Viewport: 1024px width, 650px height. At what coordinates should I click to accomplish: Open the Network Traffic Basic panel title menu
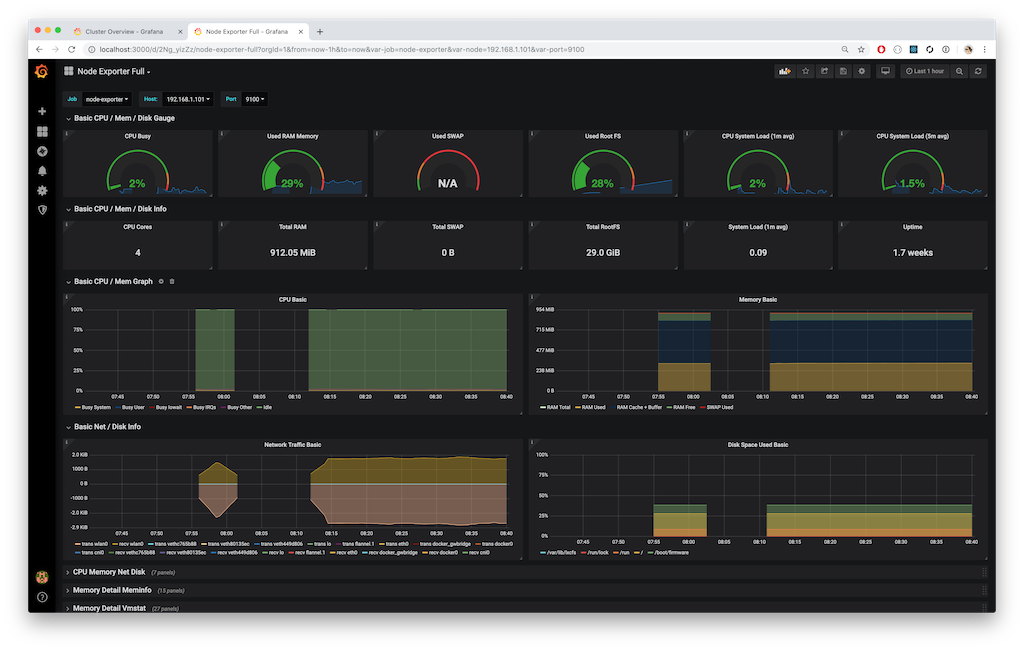point(293,445)
